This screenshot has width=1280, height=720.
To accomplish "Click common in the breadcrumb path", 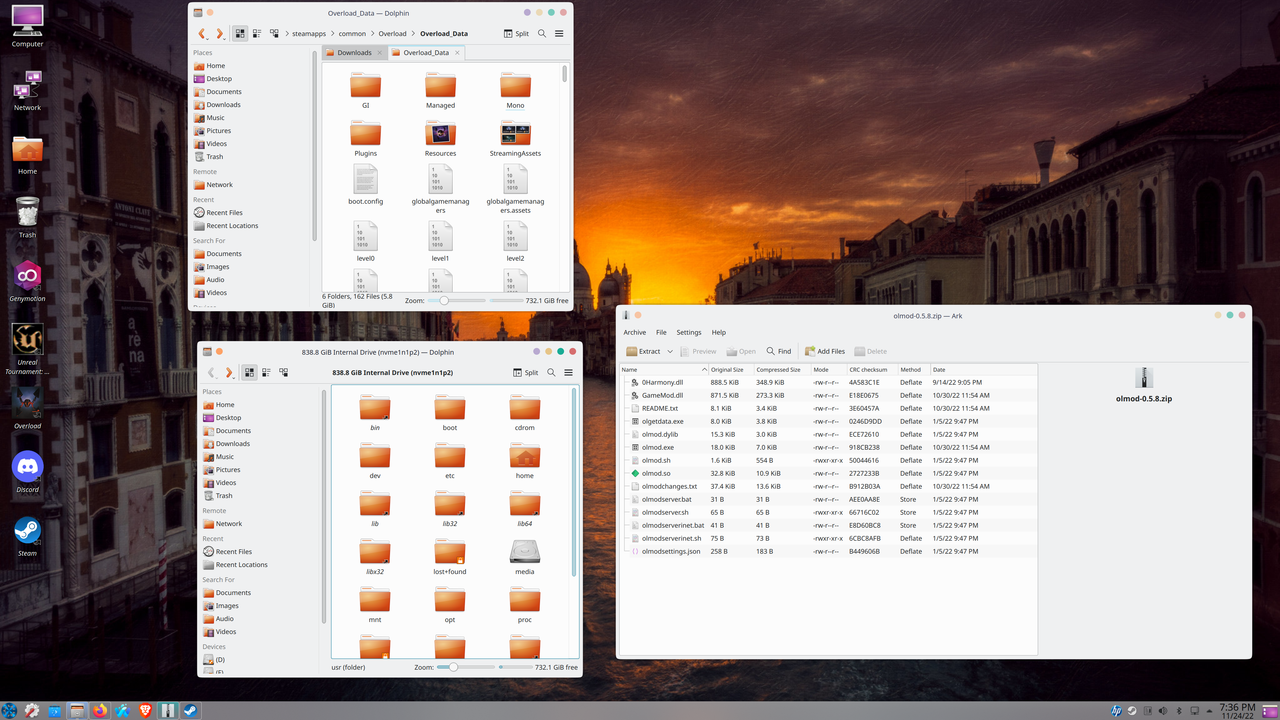I will [x=352, y=34].
